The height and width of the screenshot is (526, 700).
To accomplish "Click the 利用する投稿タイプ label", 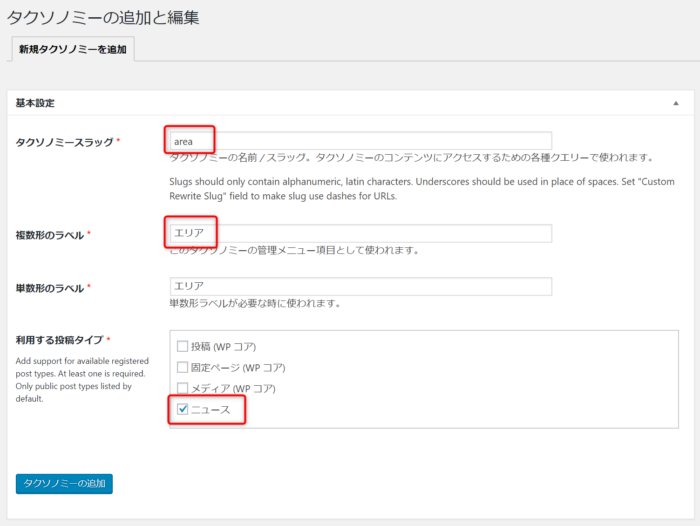I will (59, 341).
